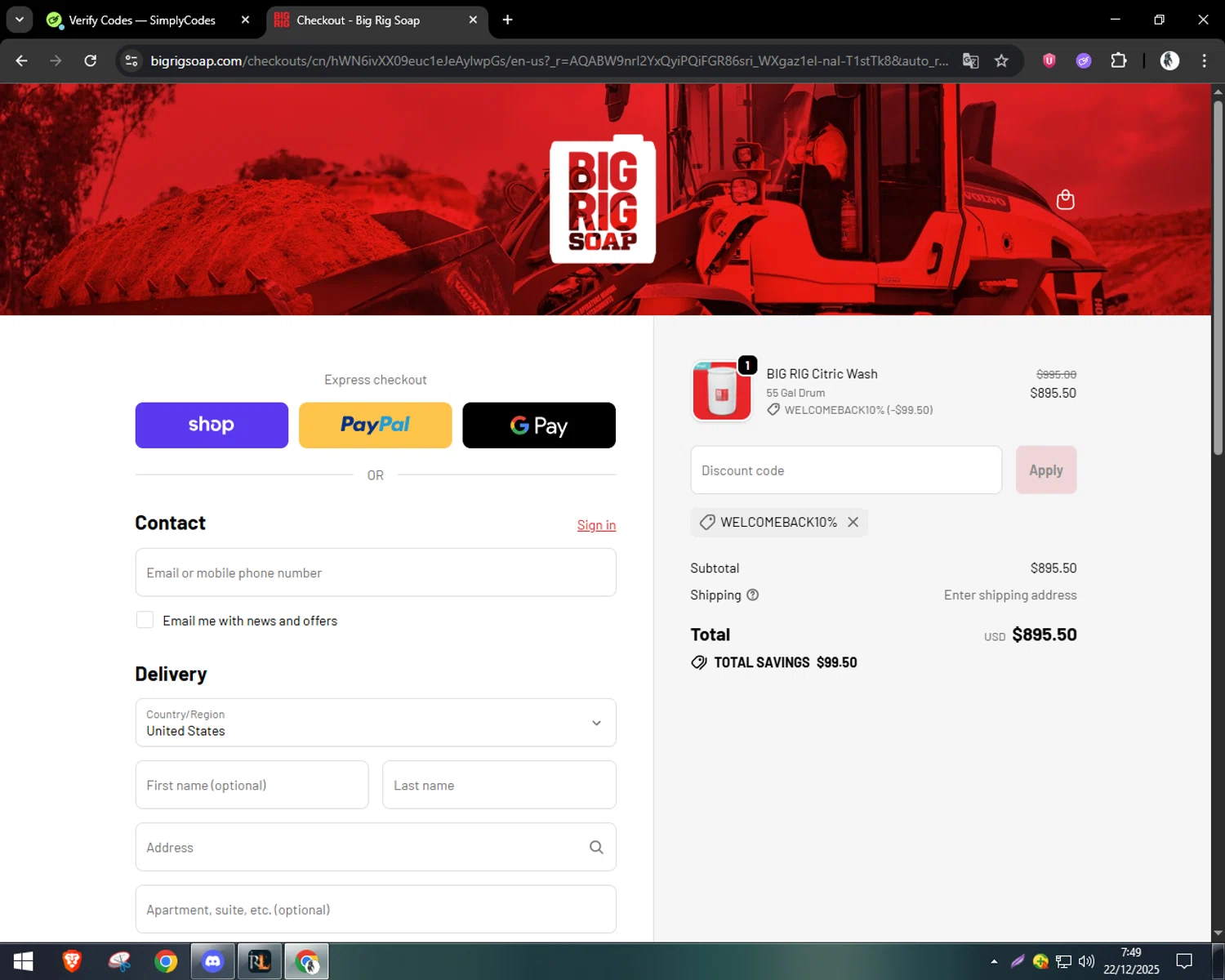Click the Sign in link
This screenshot has width=1225, height=980.
click(x=596, y=525)
